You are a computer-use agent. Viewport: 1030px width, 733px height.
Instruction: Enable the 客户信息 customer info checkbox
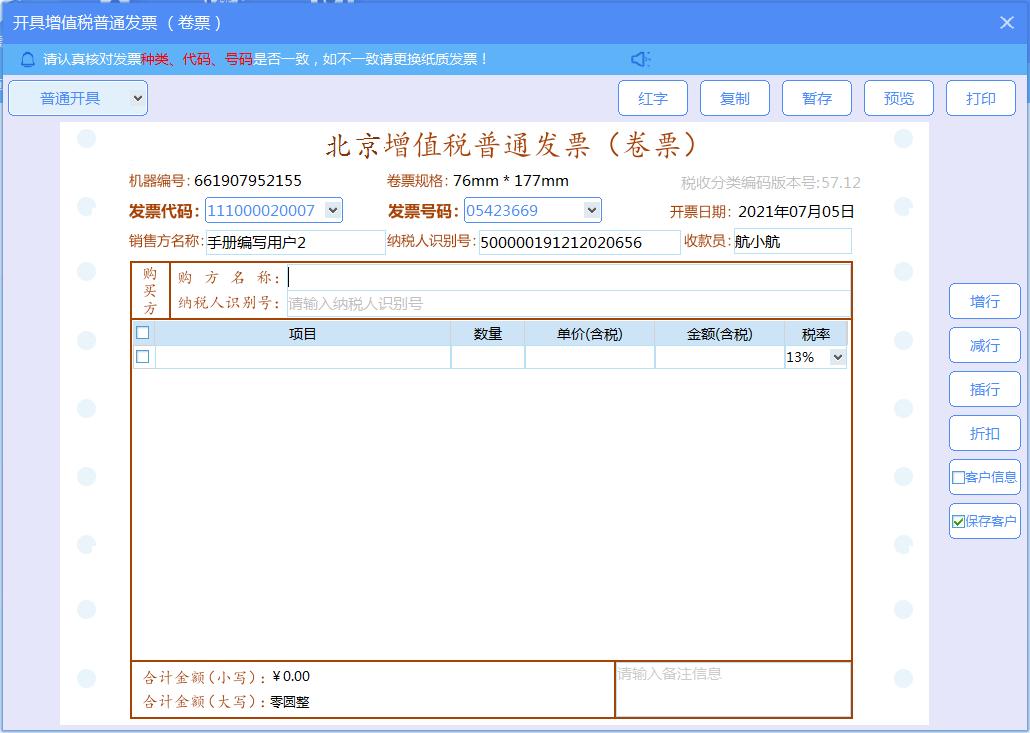956,478
